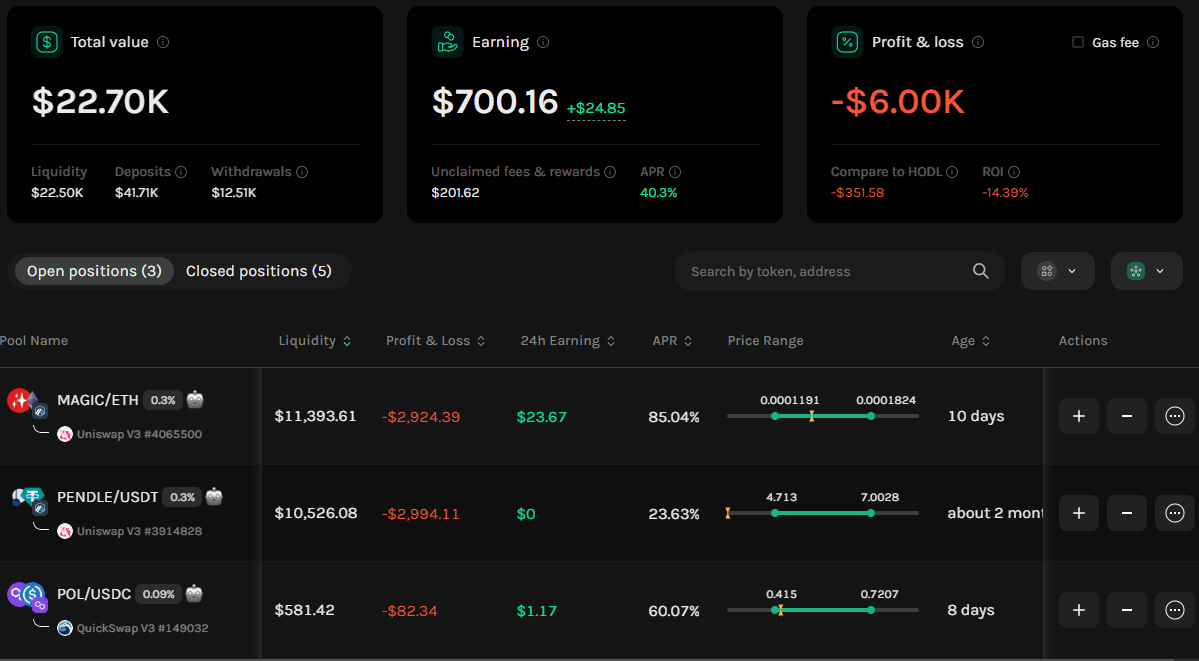Open QuickSwap V3 #149032 position link
The image size is (1199, 661).
click(x=142, y=628)
